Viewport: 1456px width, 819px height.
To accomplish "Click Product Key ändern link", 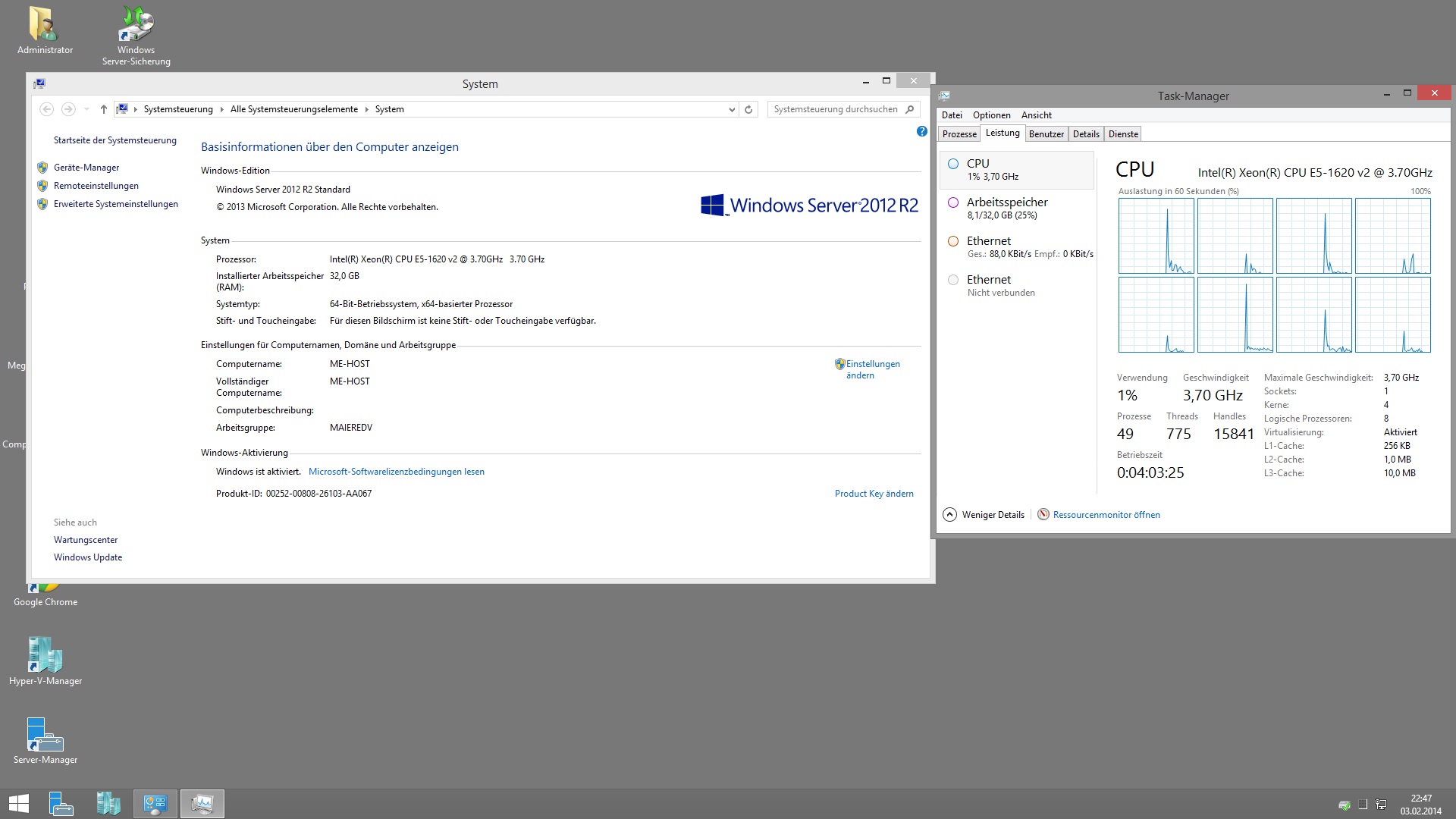I will tap(874, 494).
